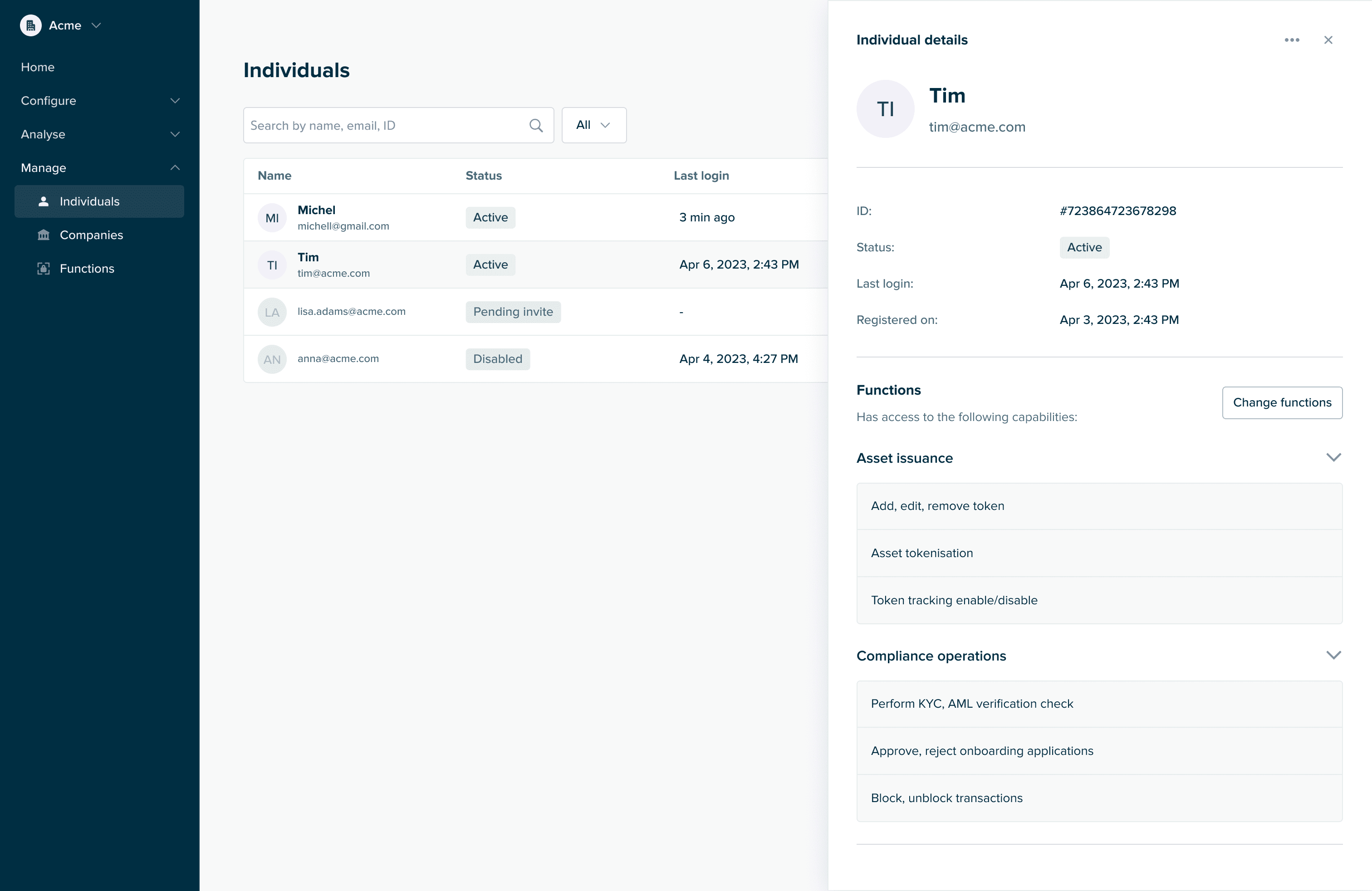The width and height of the screenshot is (1372, 891).
Task: Click the Pending invite status badge
Action: pyautogui.click(x=513, y=312)
